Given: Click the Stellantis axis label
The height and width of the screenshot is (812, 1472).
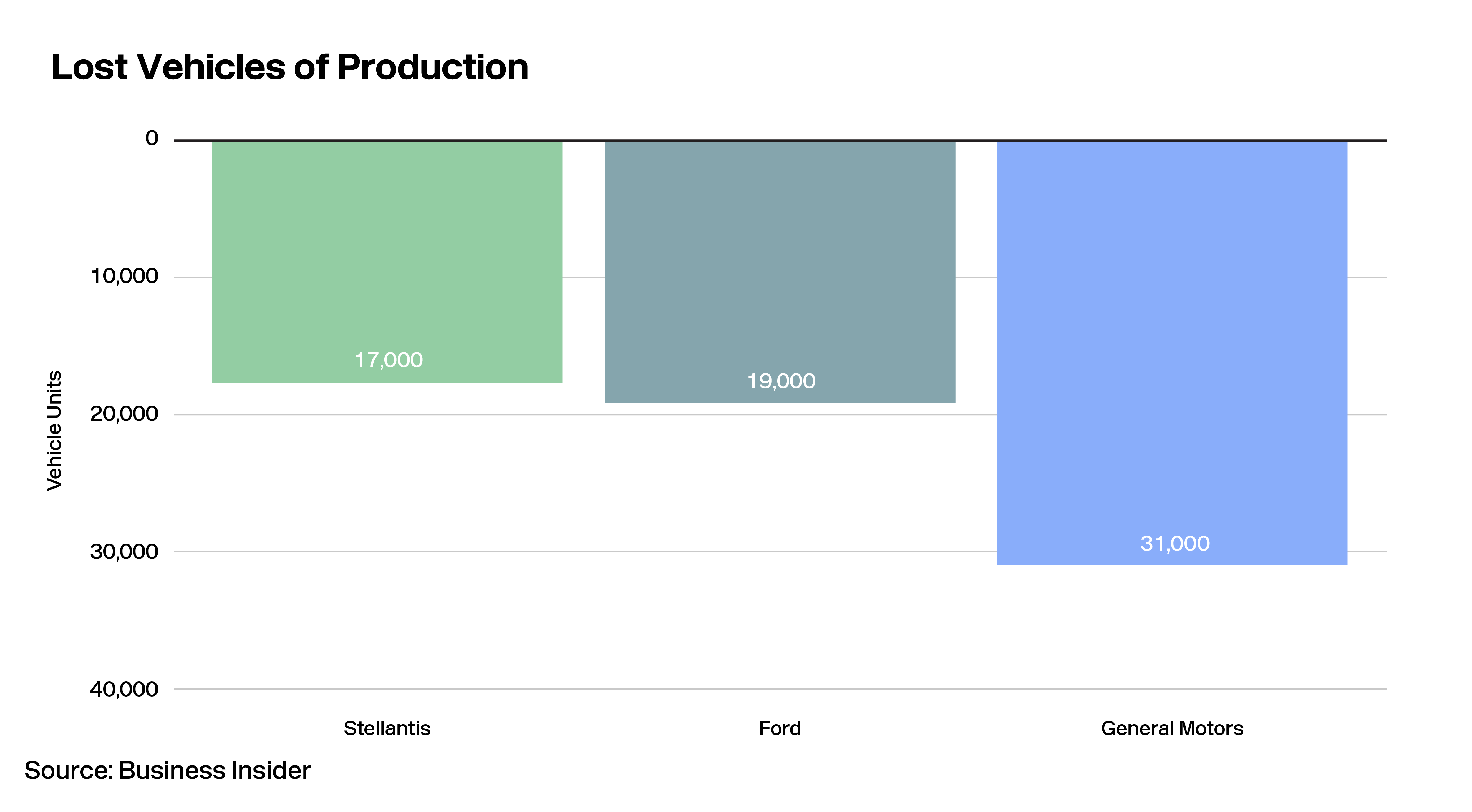Looking at the screenshot, I should pyautogui.click(x=387, y=729).
